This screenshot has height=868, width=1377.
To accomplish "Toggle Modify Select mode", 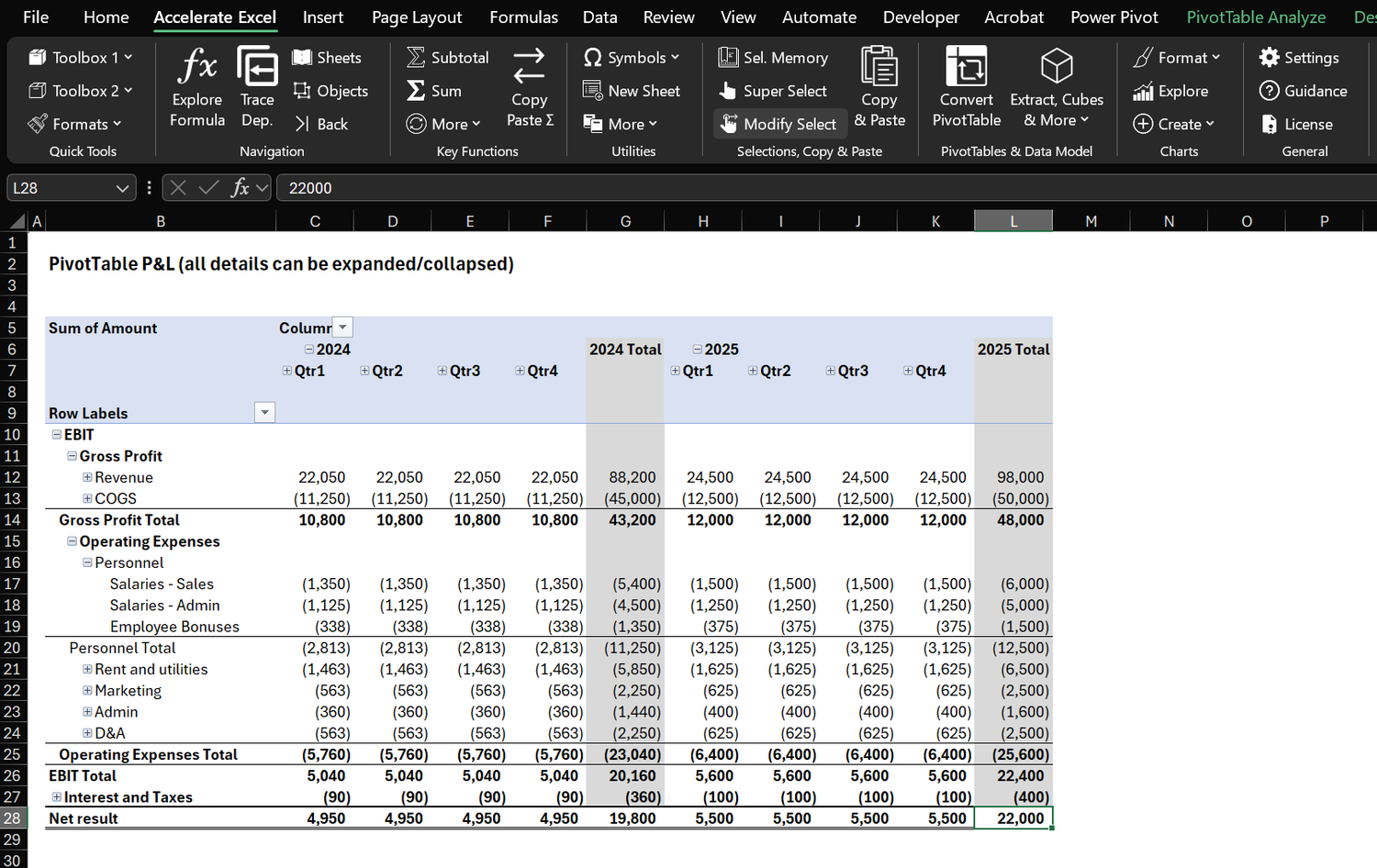I will click(x=779, y=123).
